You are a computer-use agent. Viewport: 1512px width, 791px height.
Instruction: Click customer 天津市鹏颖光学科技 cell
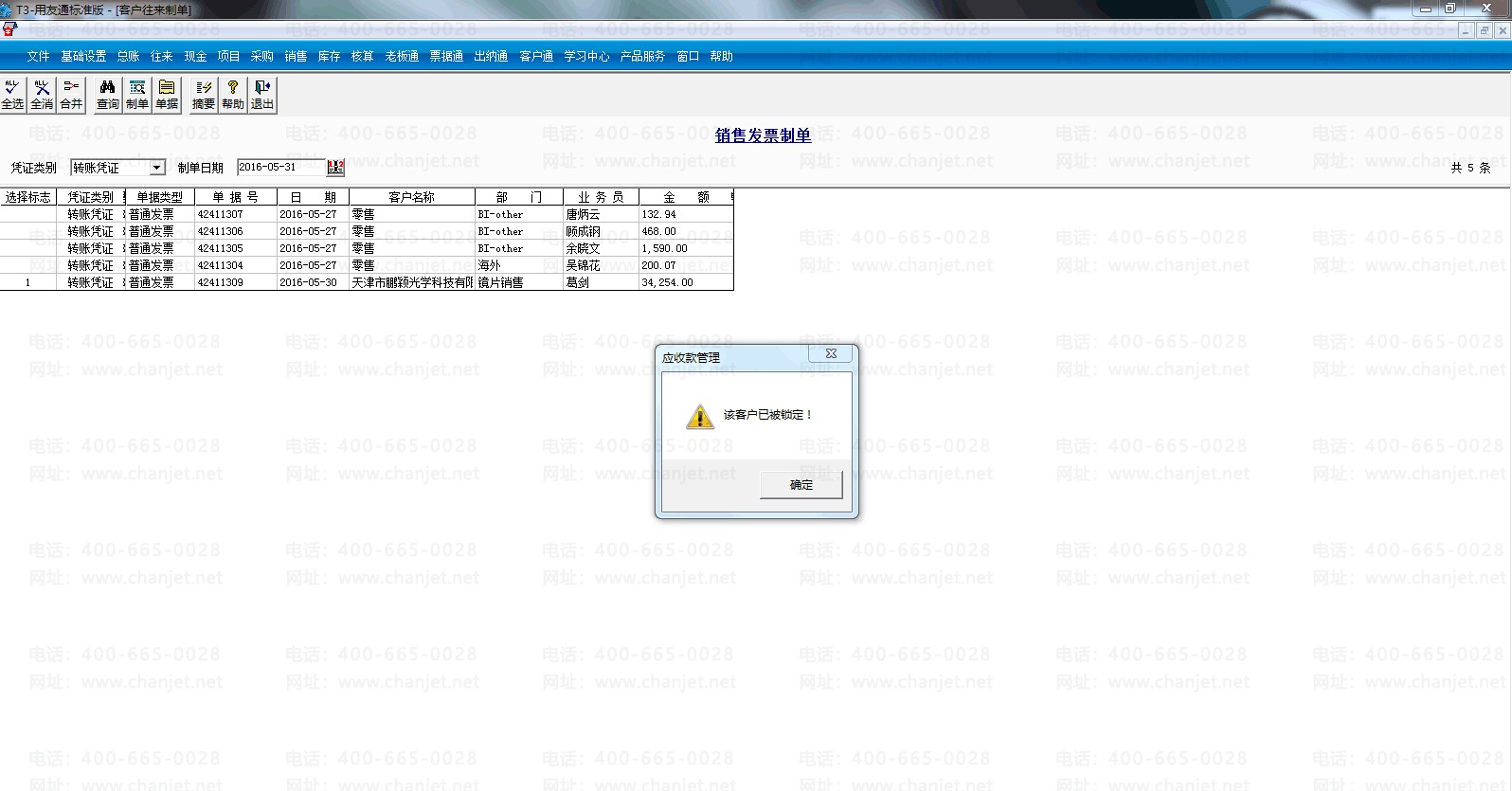412,282
